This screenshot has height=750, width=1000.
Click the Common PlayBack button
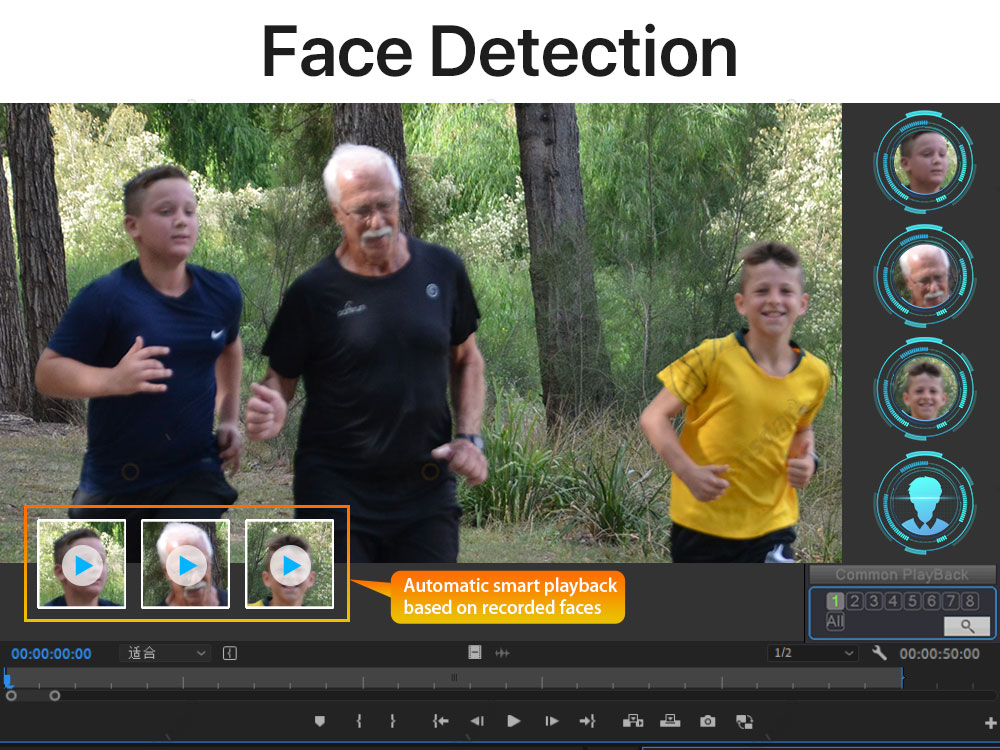click(902, 575)
